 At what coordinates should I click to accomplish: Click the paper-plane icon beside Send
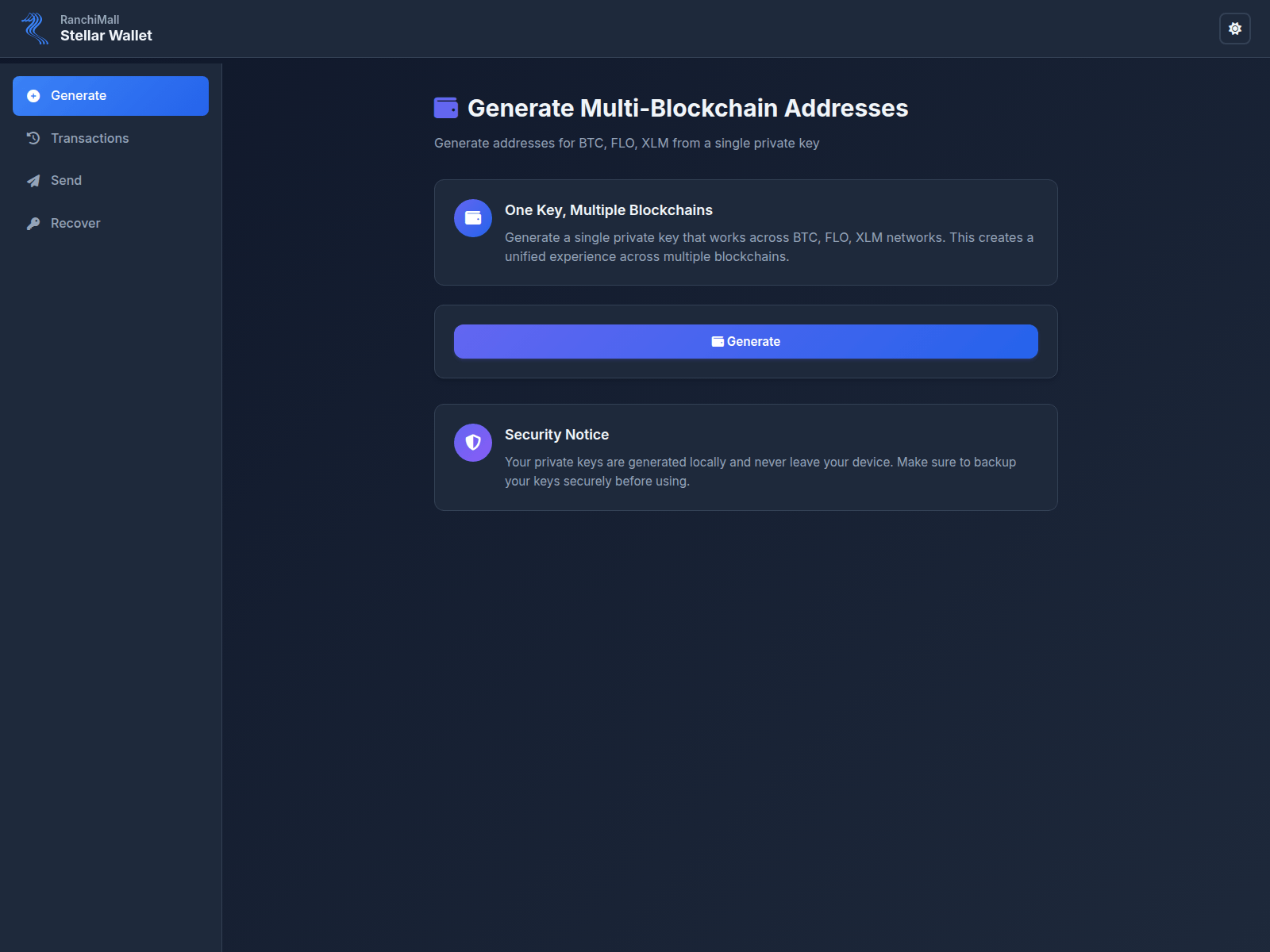(33, 180)
